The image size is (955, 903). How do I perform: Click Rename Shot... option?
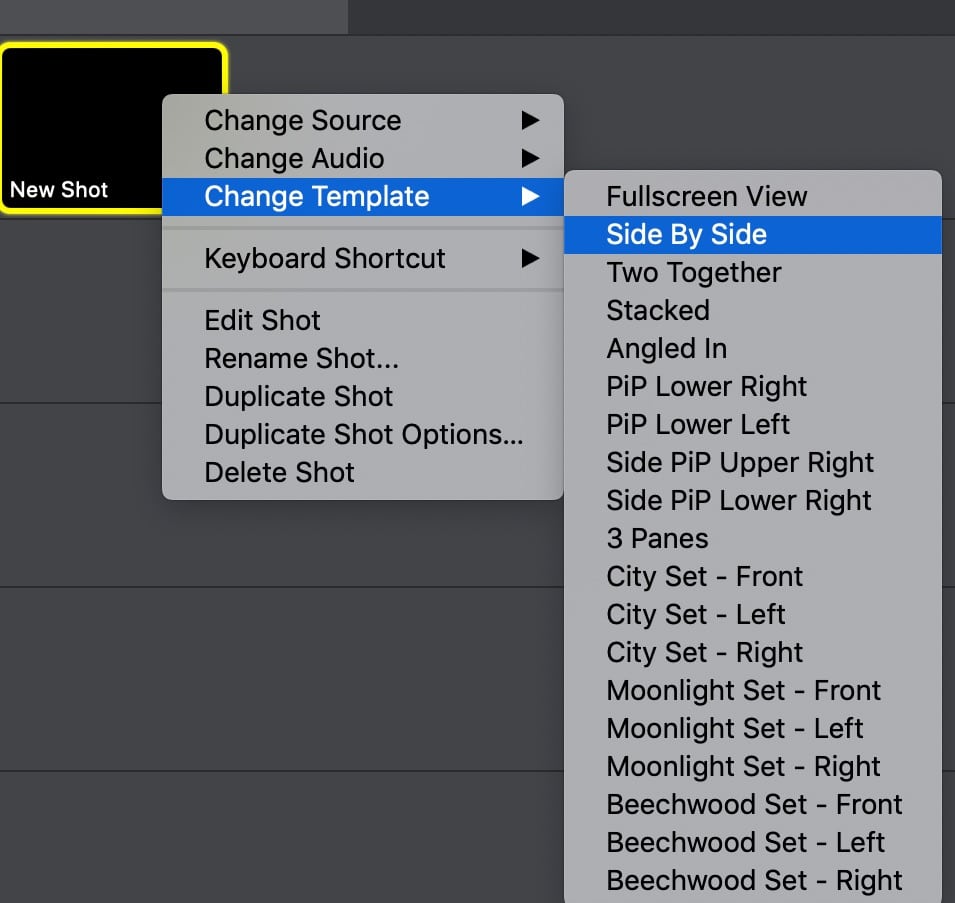[301, 359]
